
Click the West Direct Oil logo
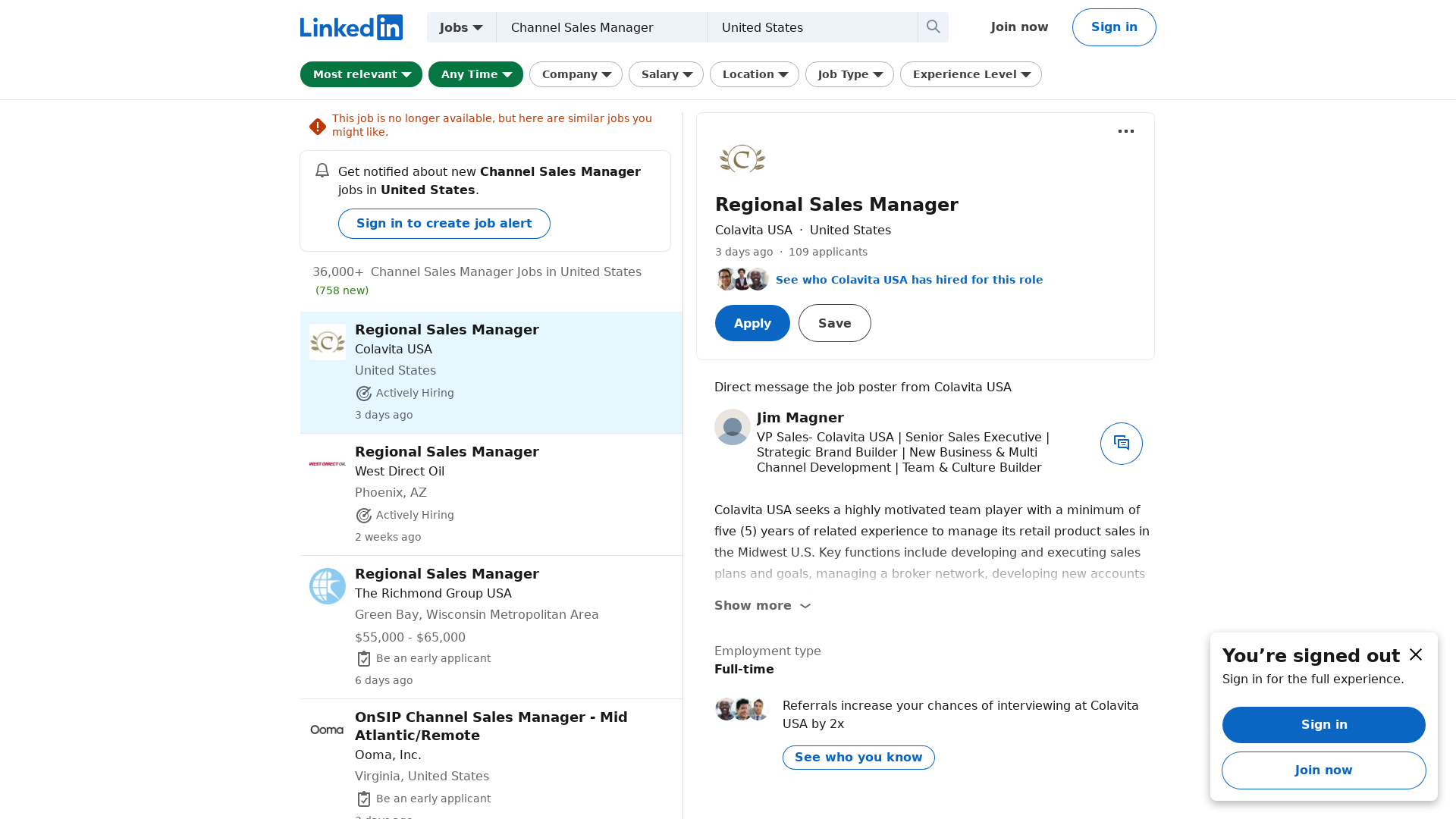pyautogui.click(x=328, y=464)
